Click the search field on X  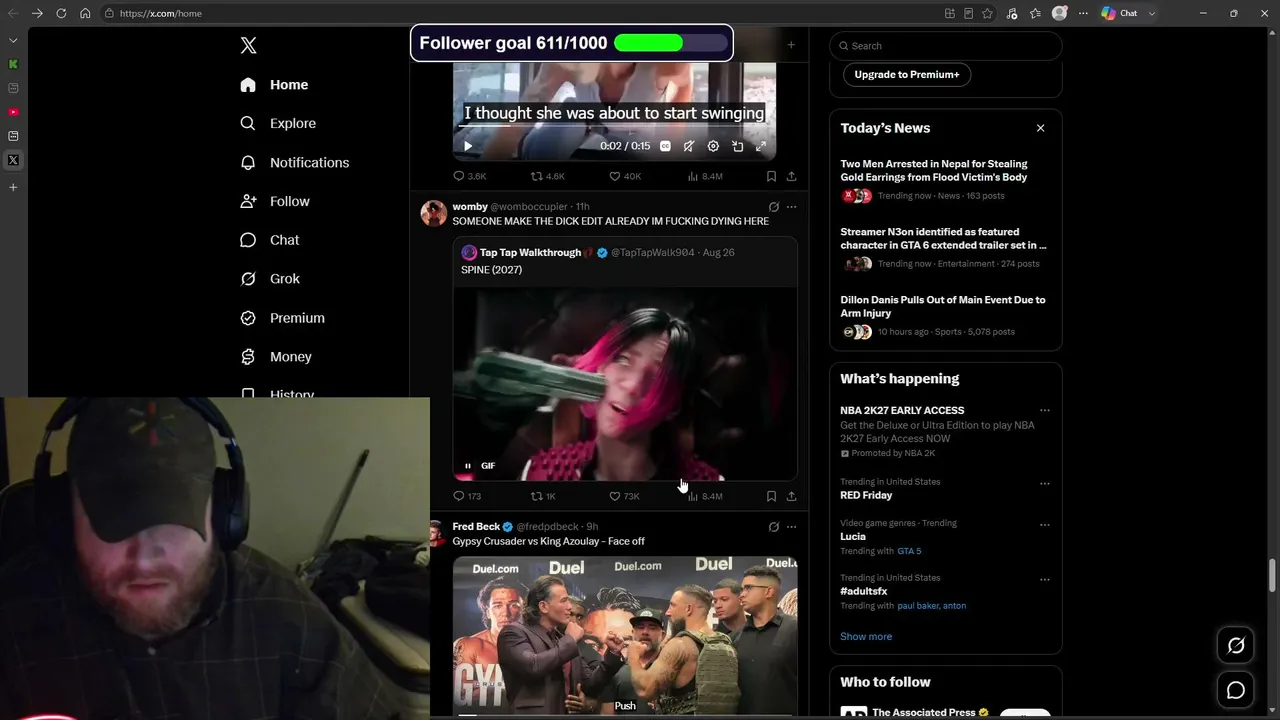point(946,46)
